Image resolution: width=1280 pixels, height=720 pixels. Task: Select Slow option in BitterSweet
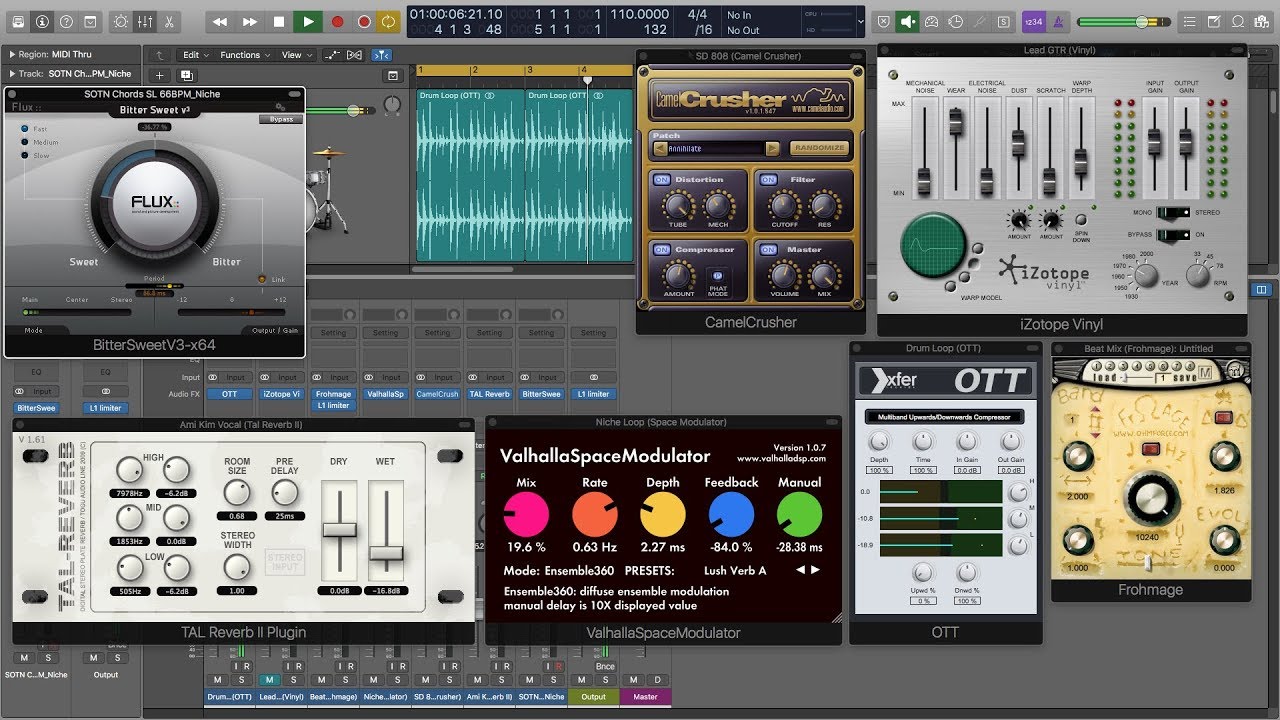(34, 156)
